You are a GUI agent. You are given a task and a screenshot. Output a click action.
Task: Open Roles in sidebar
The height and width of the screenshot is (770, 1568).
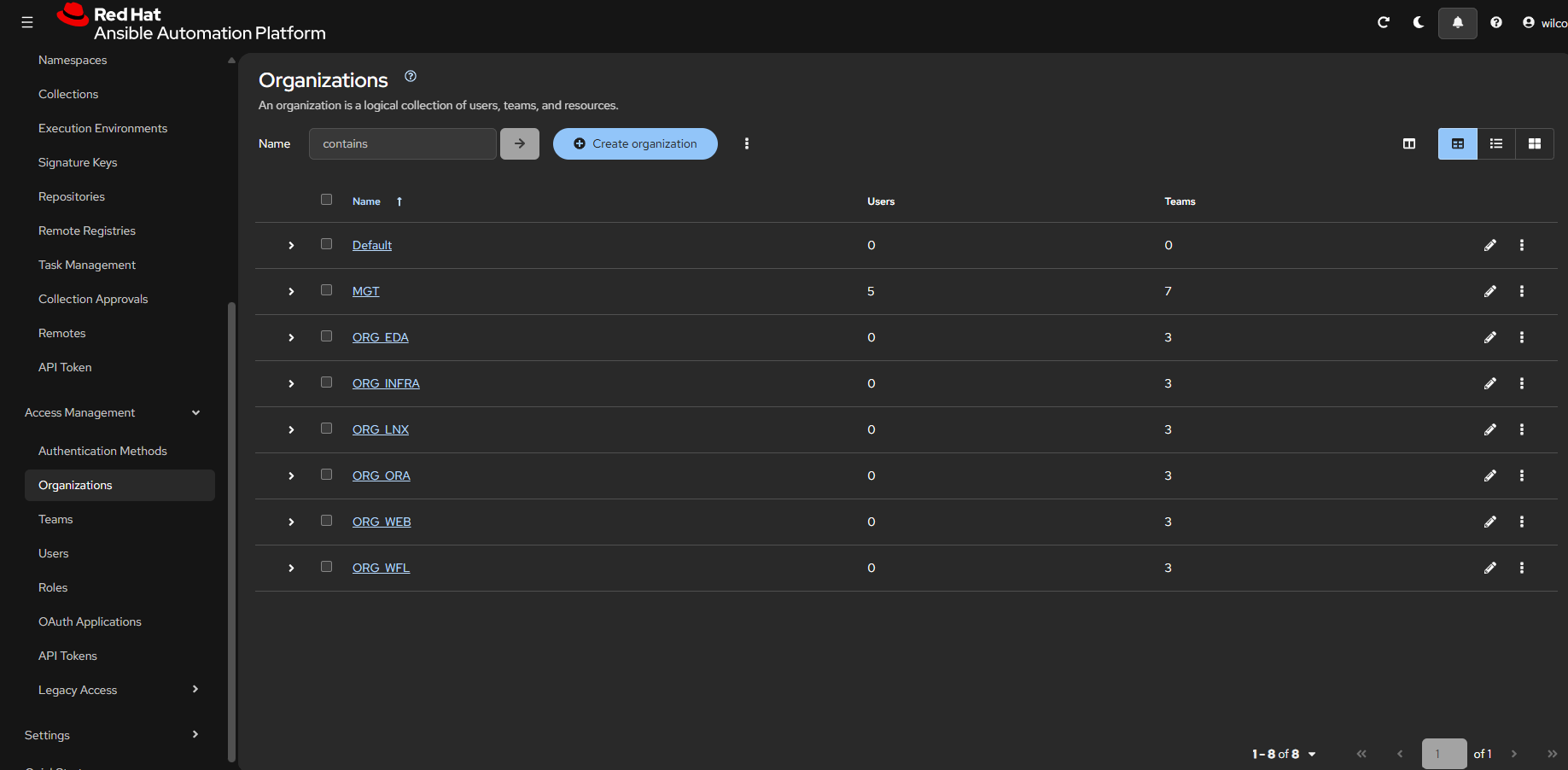click(x=53, y=587)
